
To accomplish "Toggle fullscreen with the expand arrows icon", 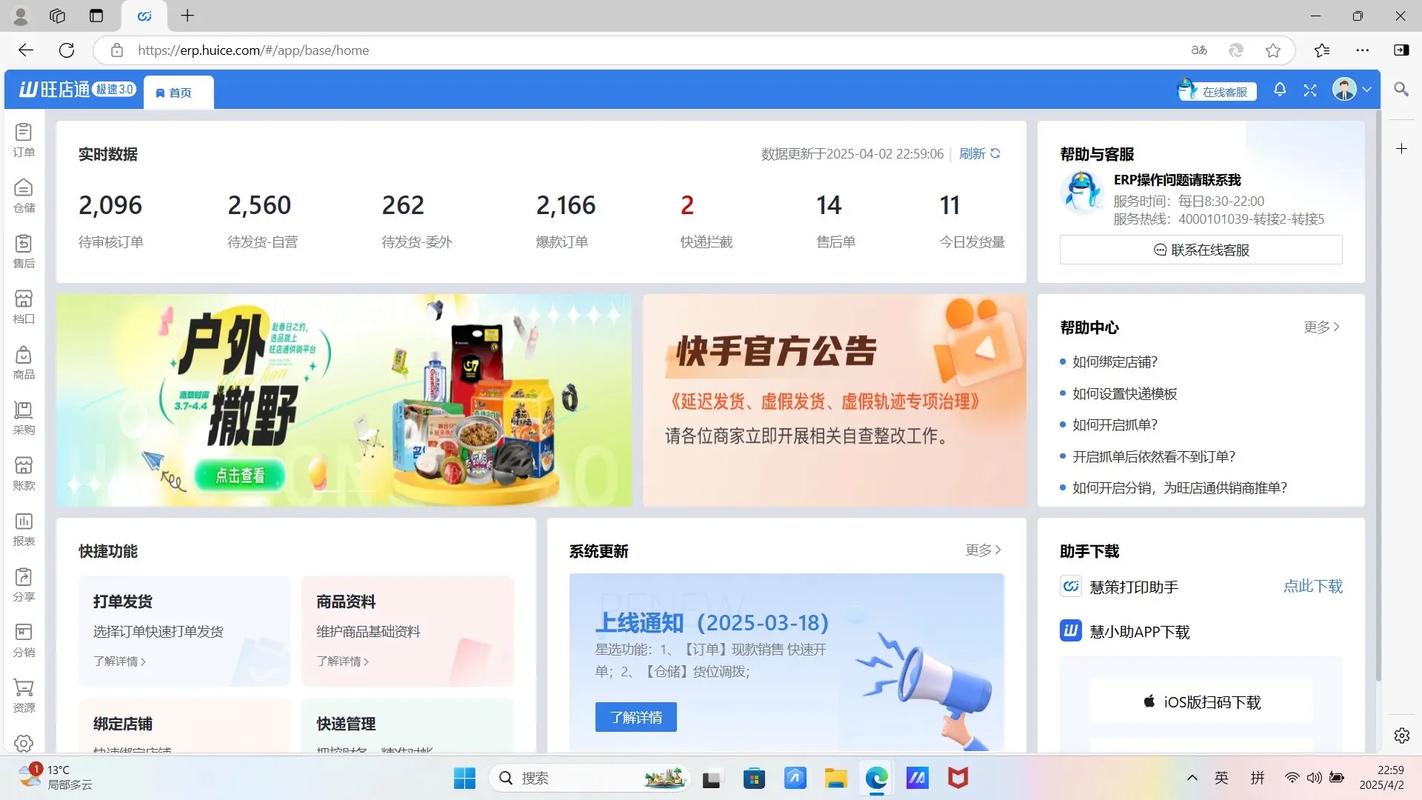I will pyautogui.click(x=1310, y=90).
